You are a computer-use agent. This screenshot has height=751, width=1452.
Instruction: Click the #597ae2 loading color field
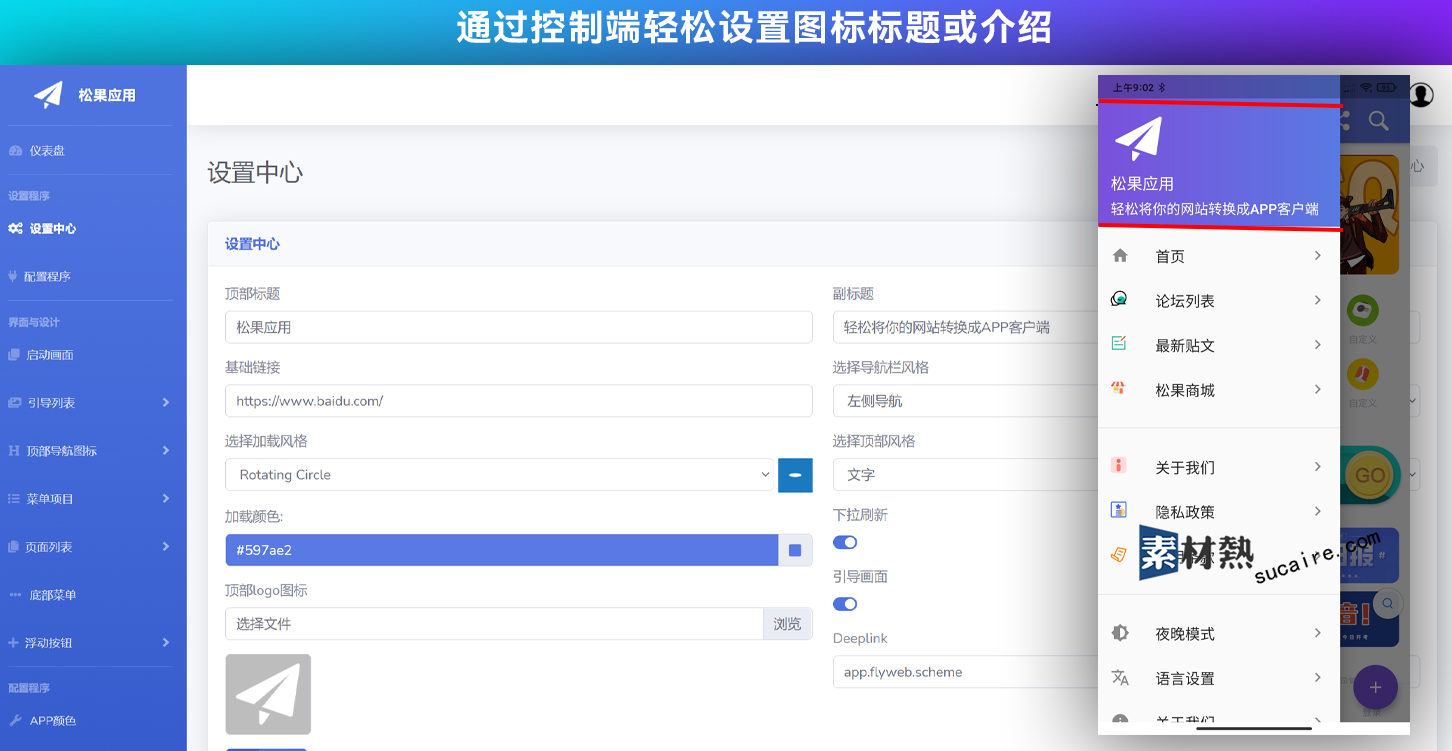(501, 550)
